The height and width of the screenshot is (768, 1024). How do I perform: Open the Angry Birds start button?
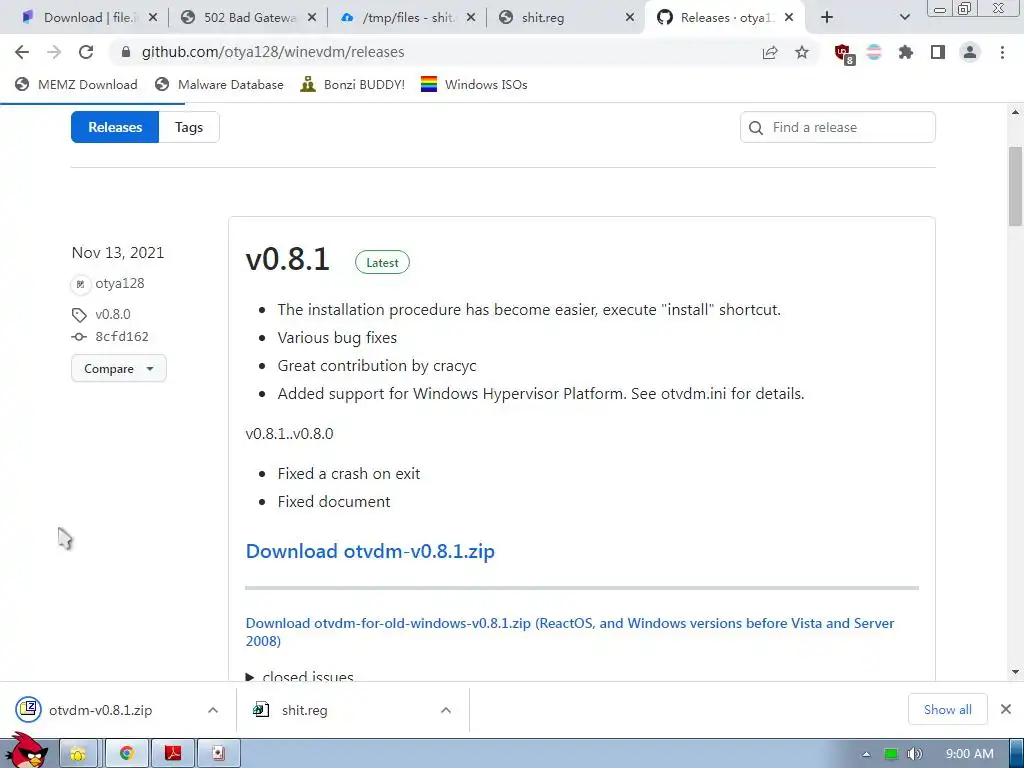click(27, 751)
